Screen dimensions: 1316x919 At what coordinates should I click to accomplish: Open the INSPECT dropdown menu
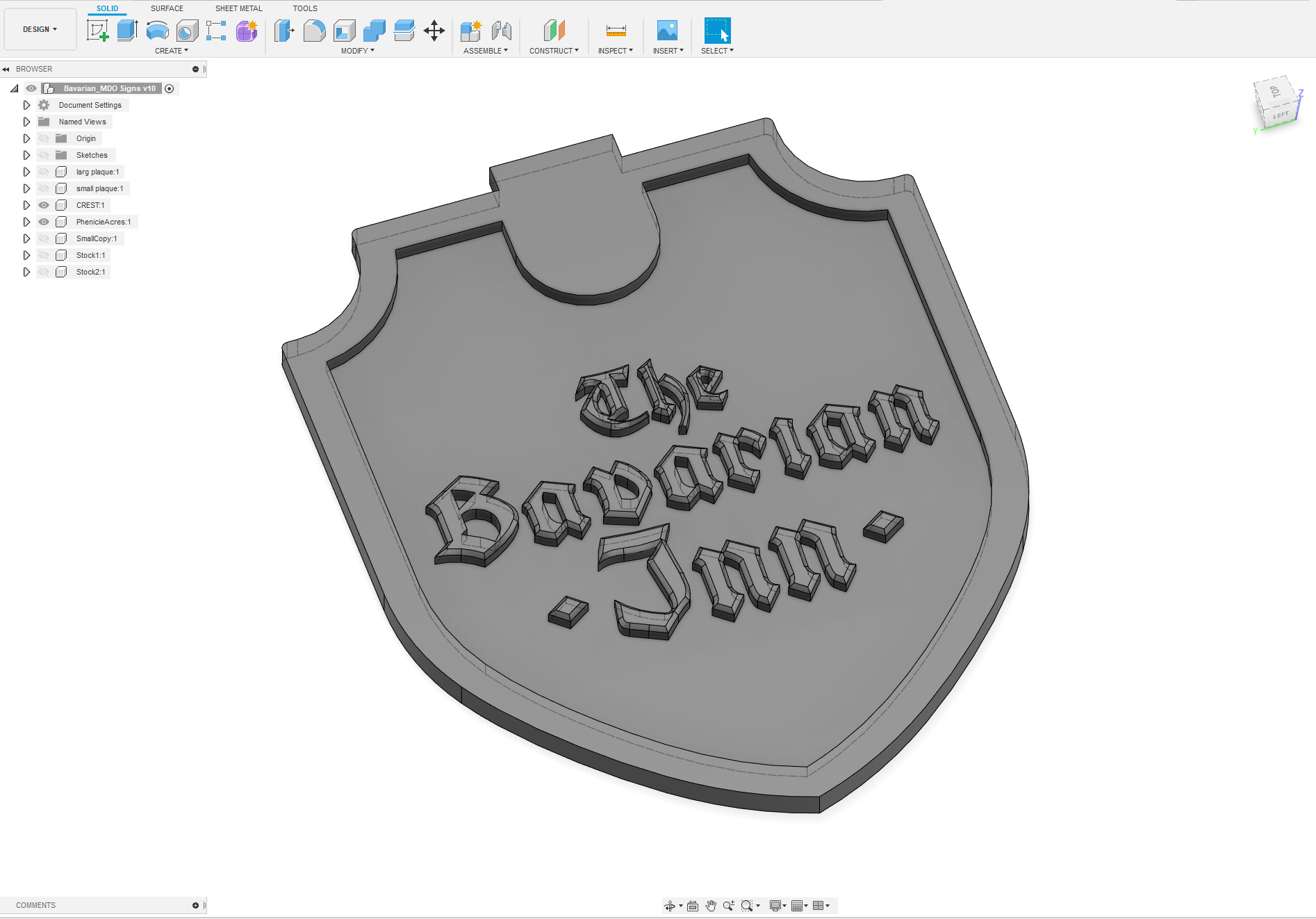(616, 51)
